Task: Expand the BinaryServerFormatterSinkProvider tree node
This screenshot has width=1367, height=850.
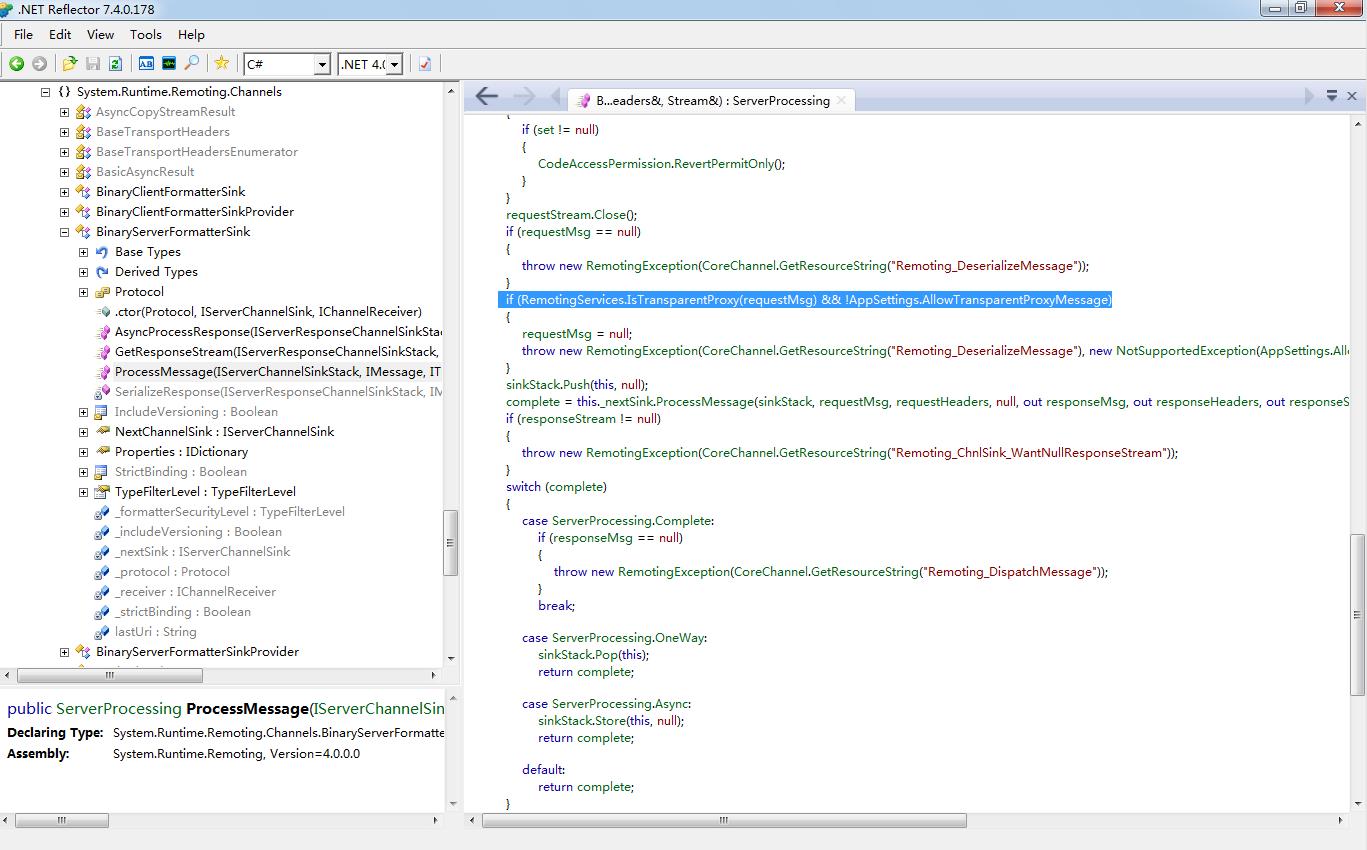Action: [x=64, y=652]
